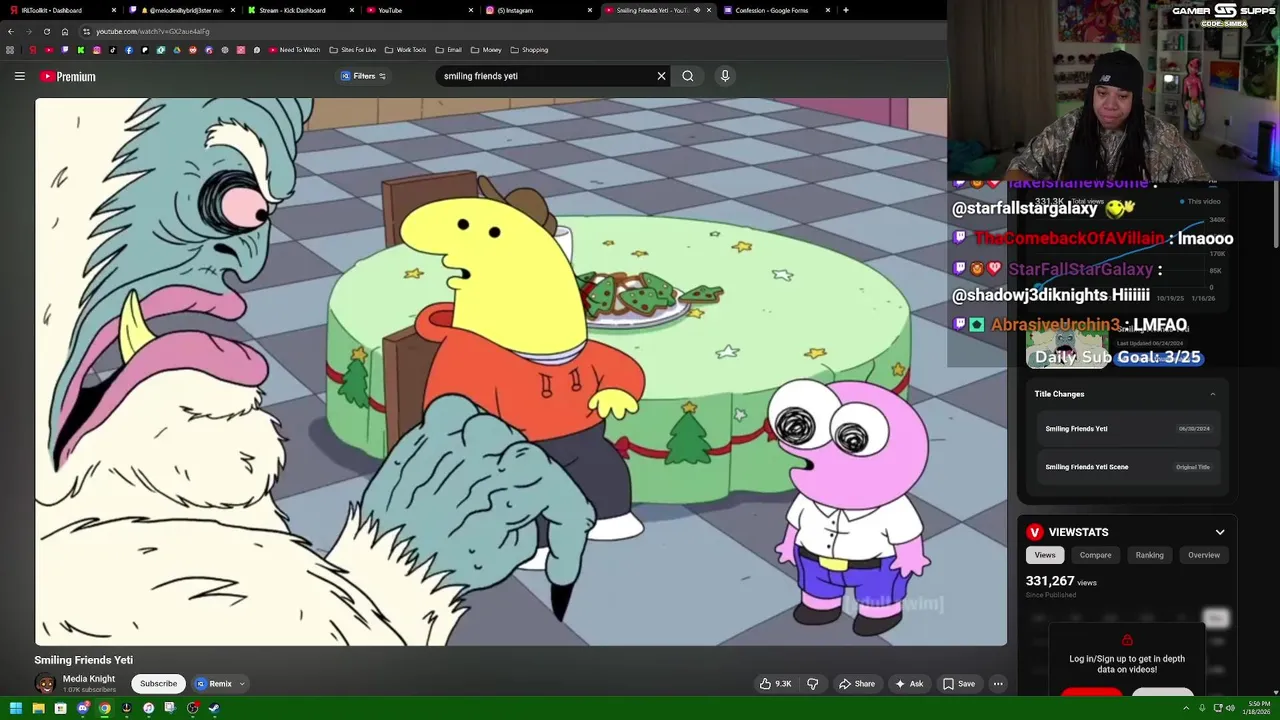Viewport: 1280px width, 720px height.
Task: Open the more actions three-dot menu
Action: [998, 684]
